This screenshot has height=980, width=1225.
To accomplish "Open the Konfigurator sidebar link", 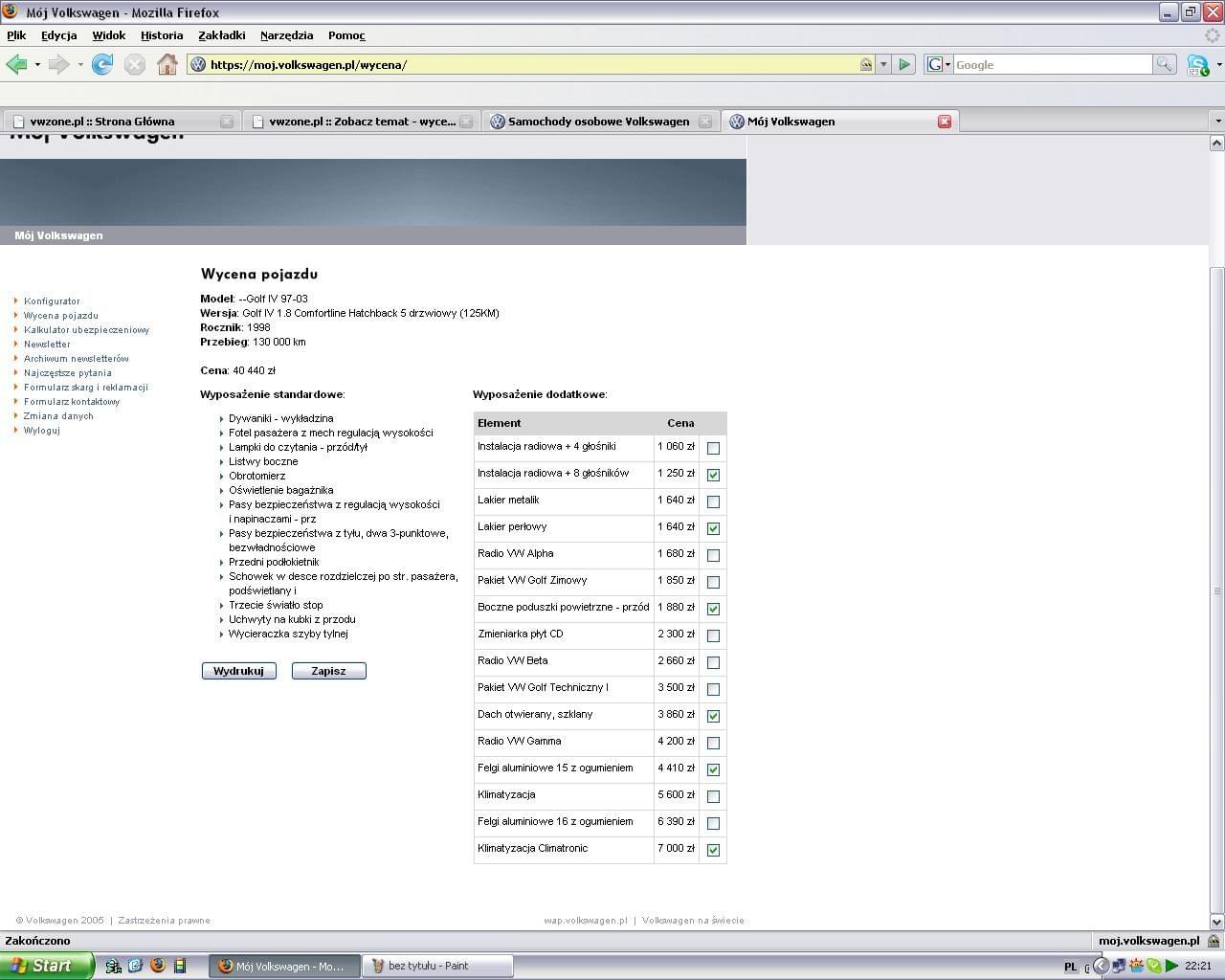I will point(52,301).
